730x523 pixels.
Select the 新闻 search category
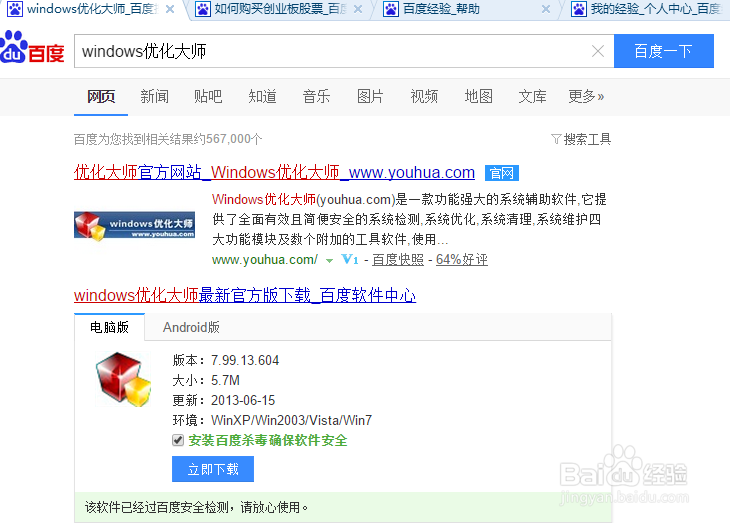(x=155, y=96)
